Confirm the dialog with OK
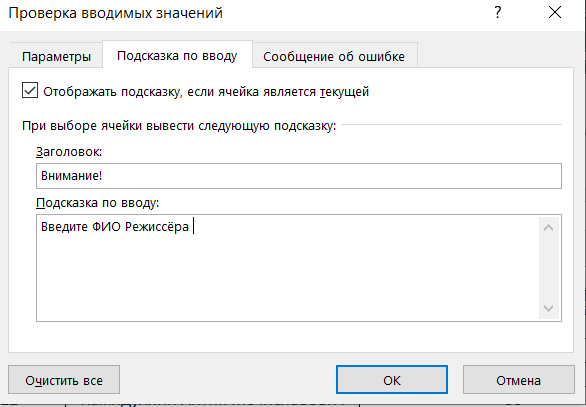Screen dimensions: 586x407 pyautogui.click(x=392, y=380)
